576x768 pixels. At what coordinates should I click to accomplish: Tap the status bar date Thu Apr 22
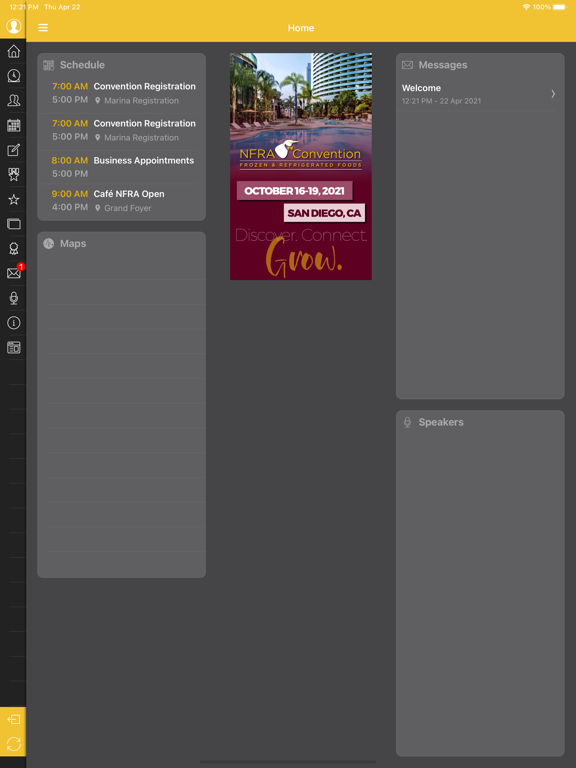point(62,7)
